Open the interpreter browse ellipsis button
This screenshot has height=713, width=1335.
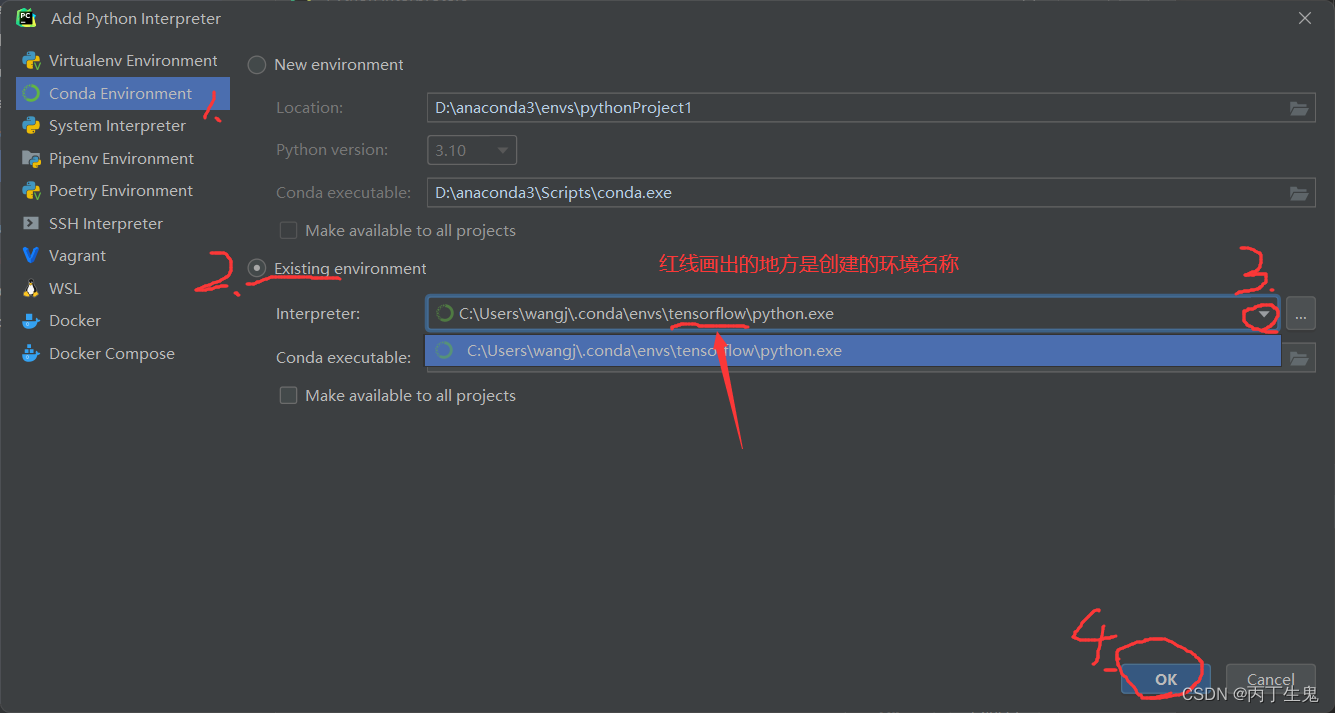(1300, 314)
